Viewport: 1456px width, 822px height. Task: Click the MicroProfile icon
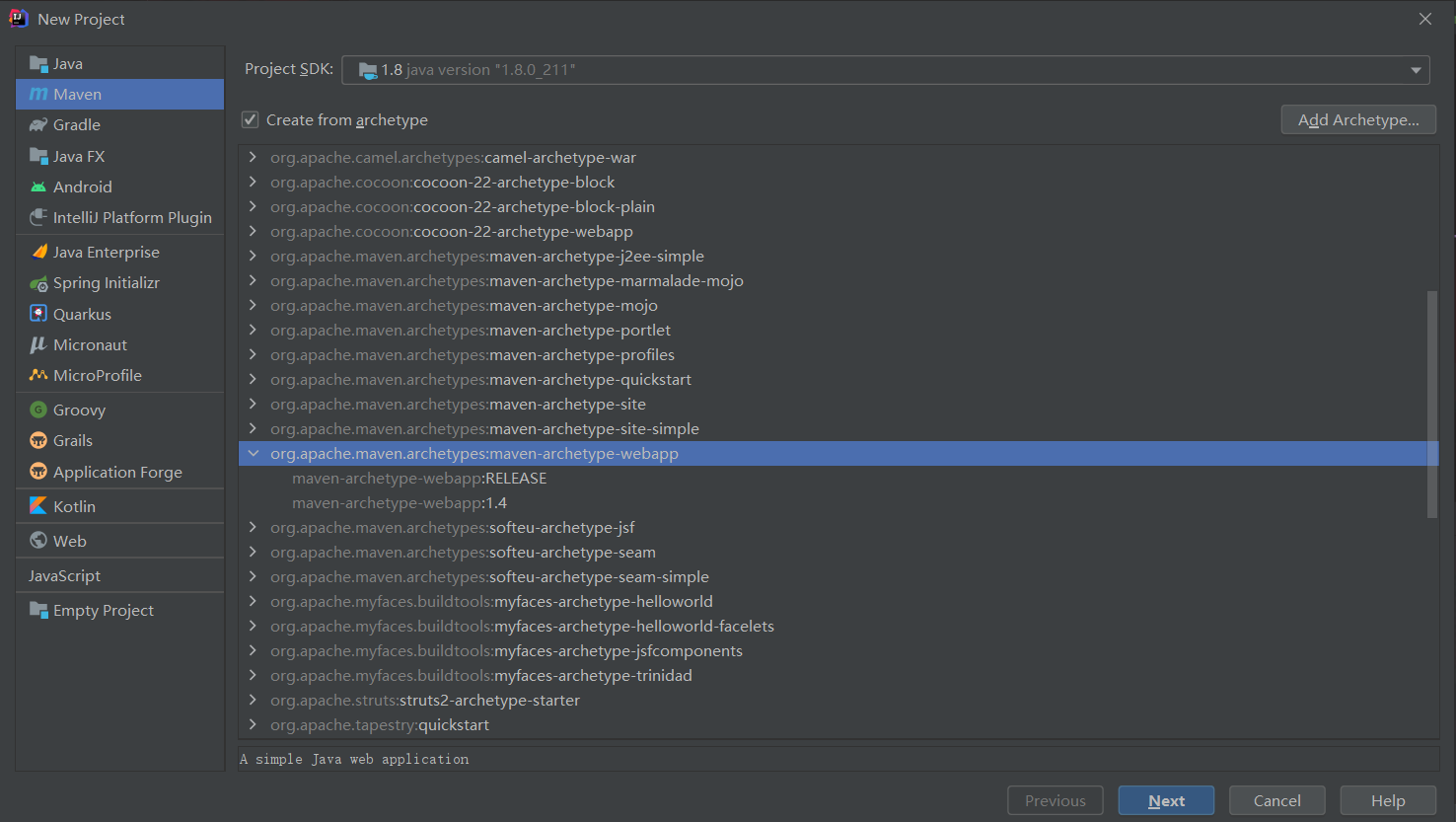(38, 375)
